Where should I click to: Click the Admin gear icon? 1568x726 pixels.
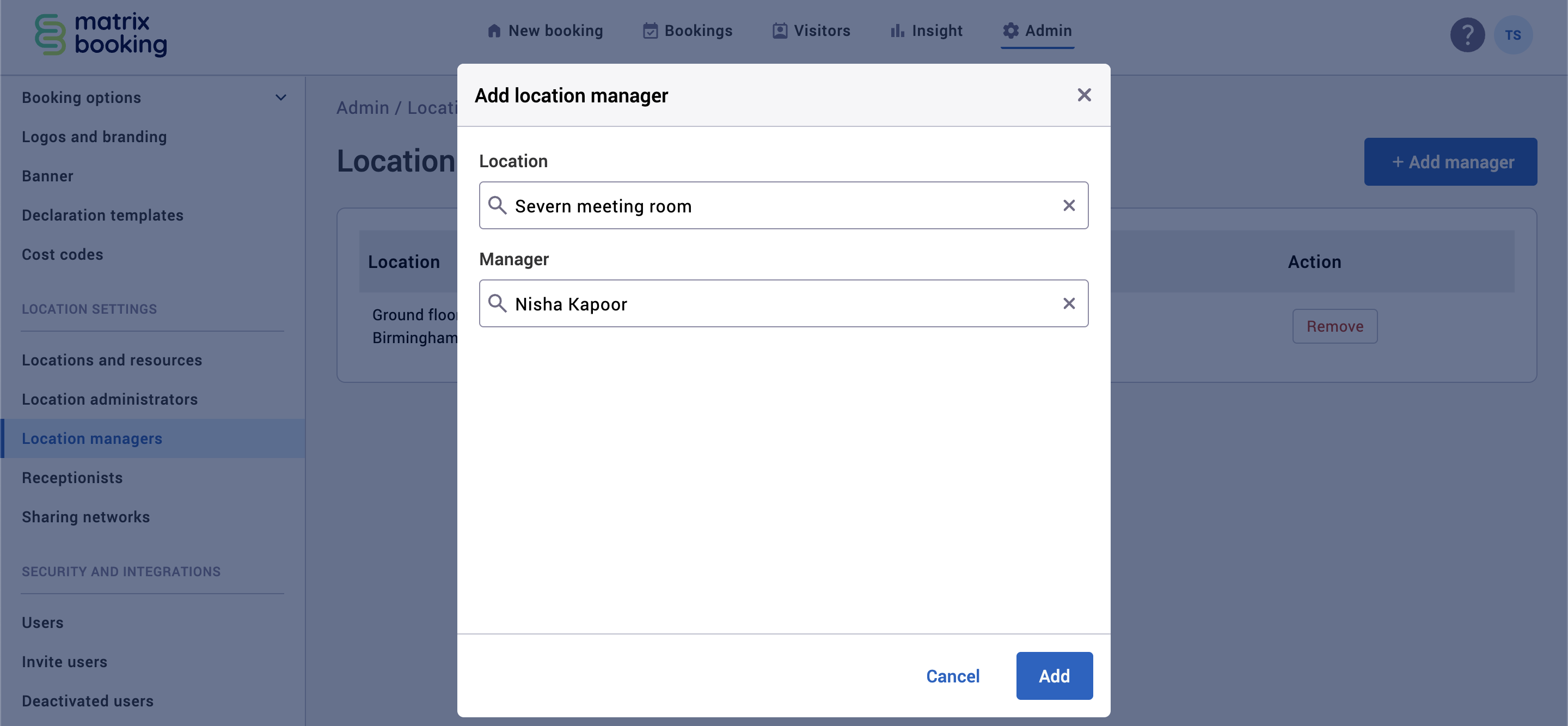(x=1010, y=30)
